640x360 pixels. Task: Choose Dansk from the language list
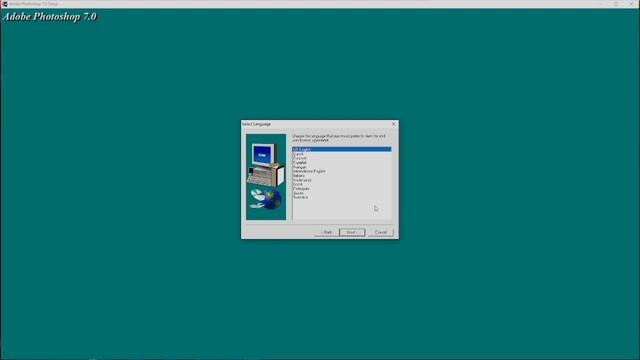point(298,154)
